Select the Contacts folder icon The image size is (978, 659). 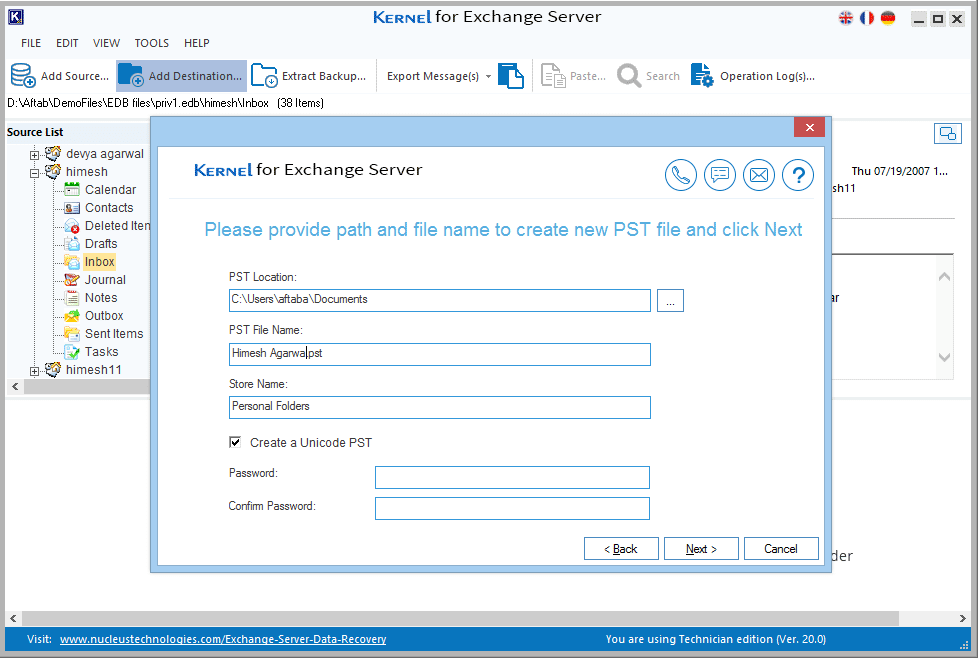[72, 208]
